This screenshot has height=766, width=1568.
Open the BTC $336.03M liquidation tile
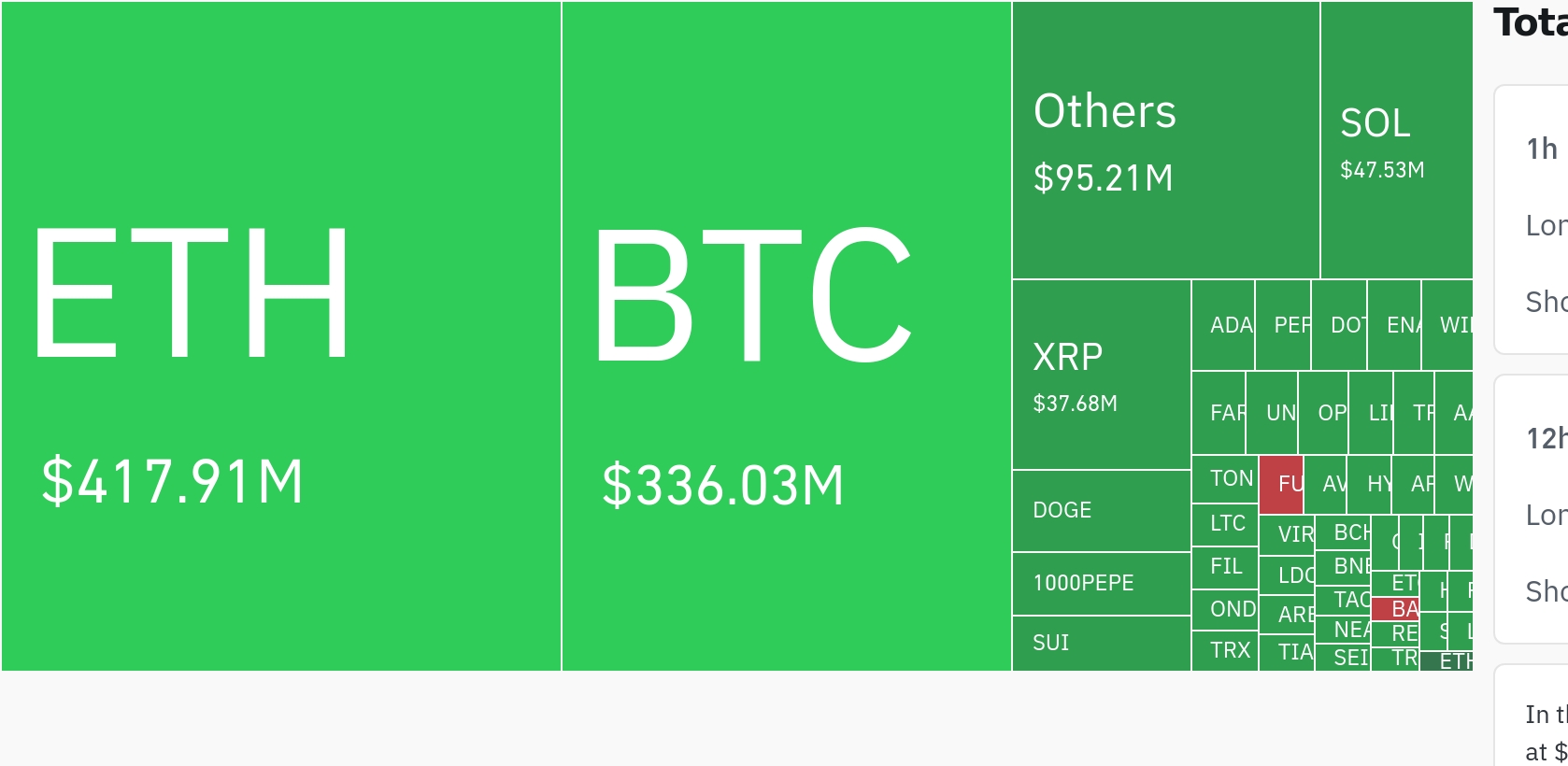(787, 336)
